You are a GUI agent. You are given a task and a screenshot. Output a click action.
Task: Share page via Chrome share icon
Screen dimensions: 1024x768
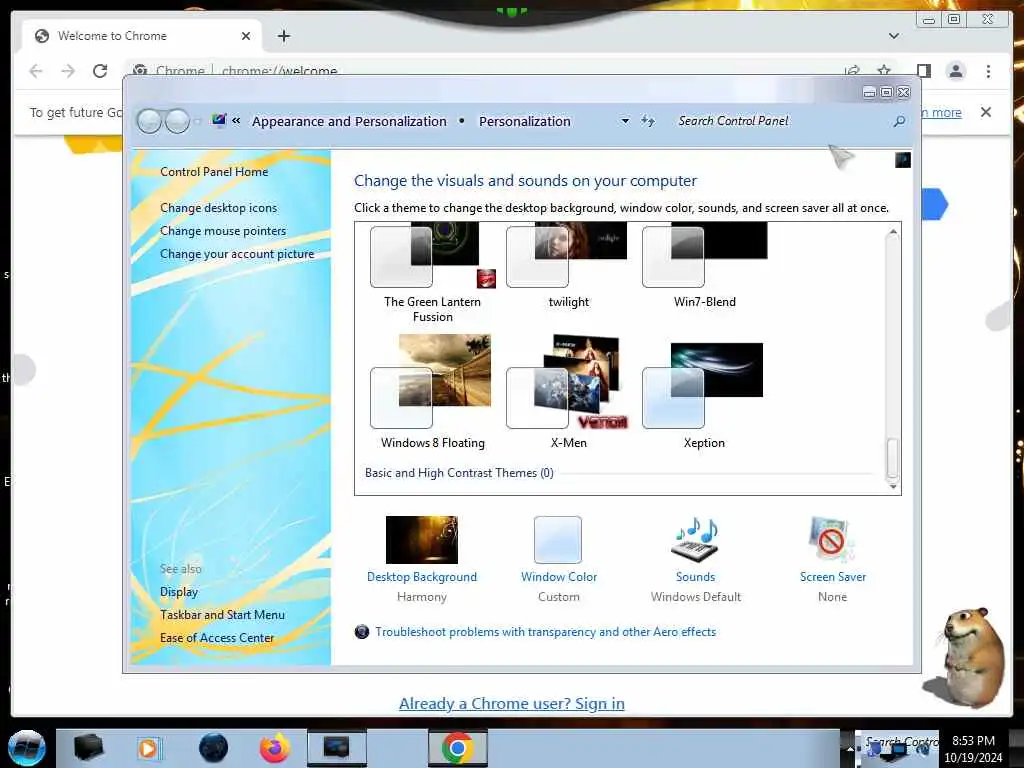click(x=852, y=71)
